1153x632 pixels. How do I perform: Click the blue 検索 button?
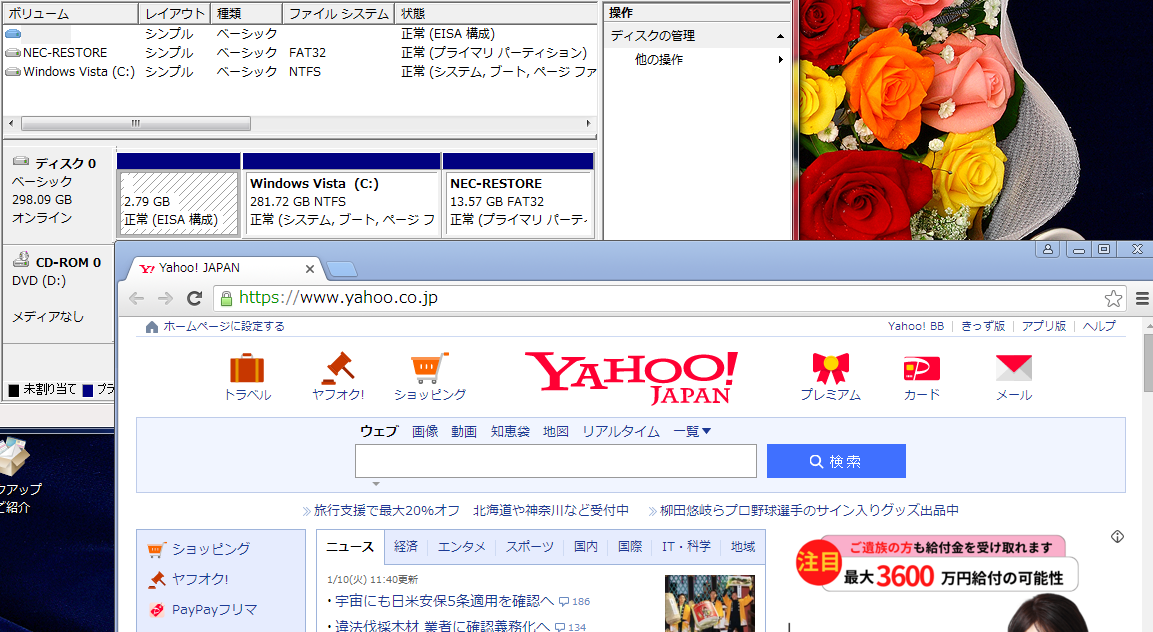click(836, 461)
